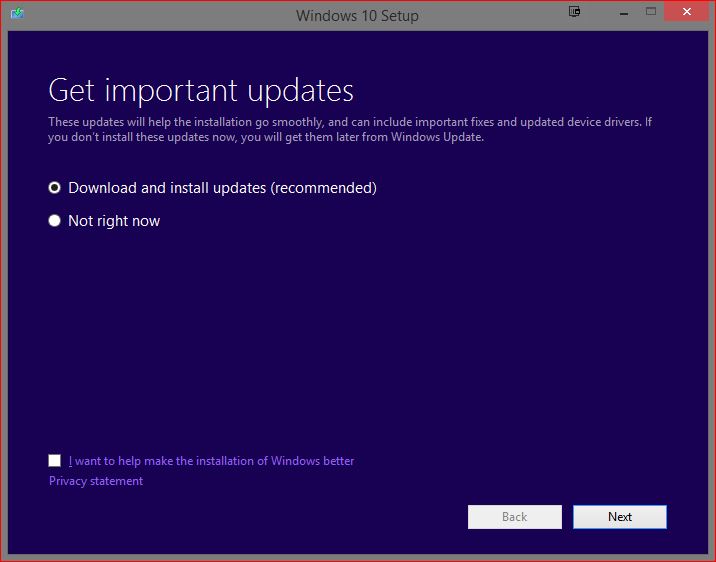This screenshot has height=562, width=716.
Task: Select Download and install updates radio button
Action: (x=54, y=188)
